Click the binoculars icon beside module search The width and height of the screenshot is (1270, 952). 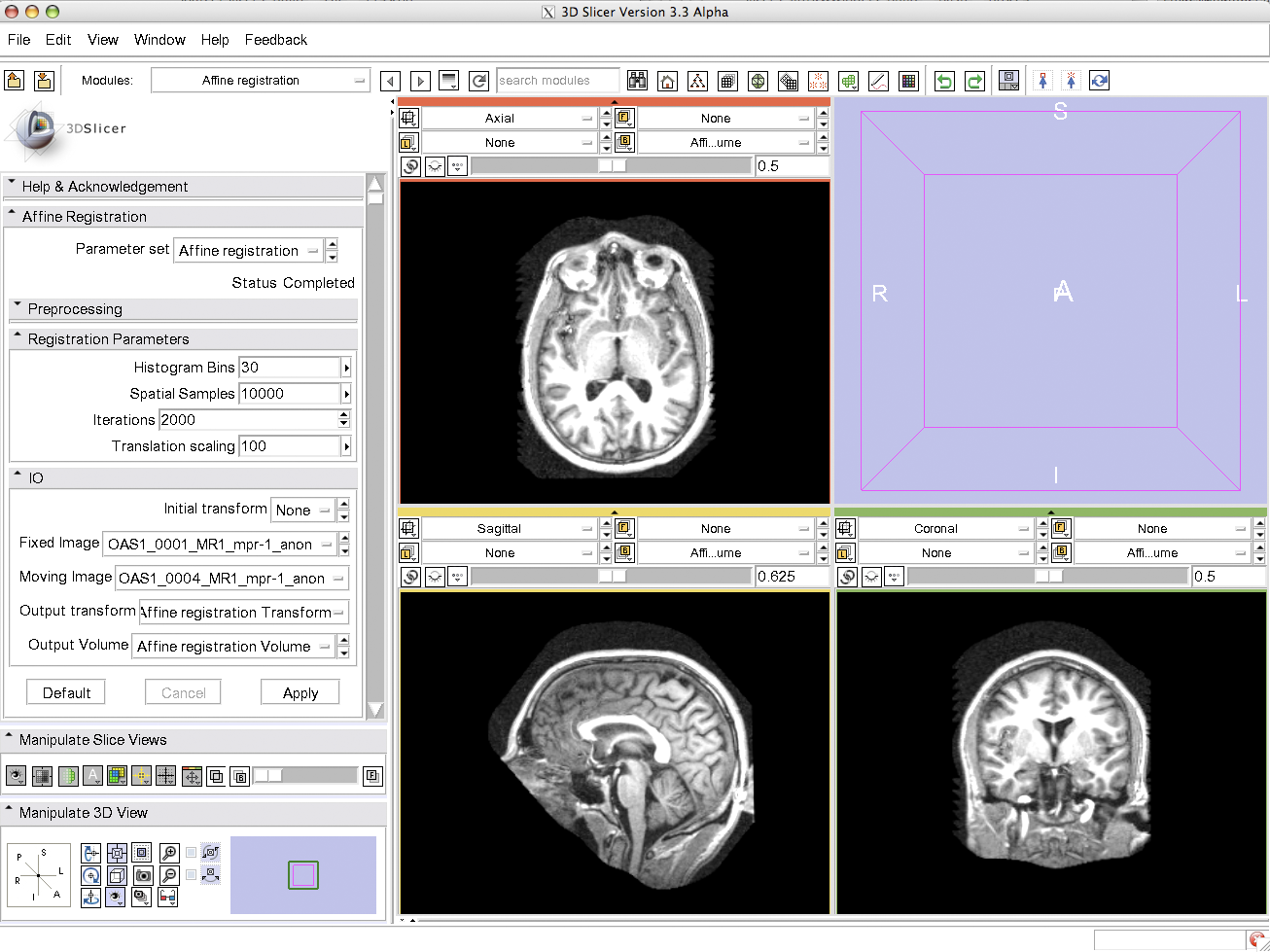[637, 81]
